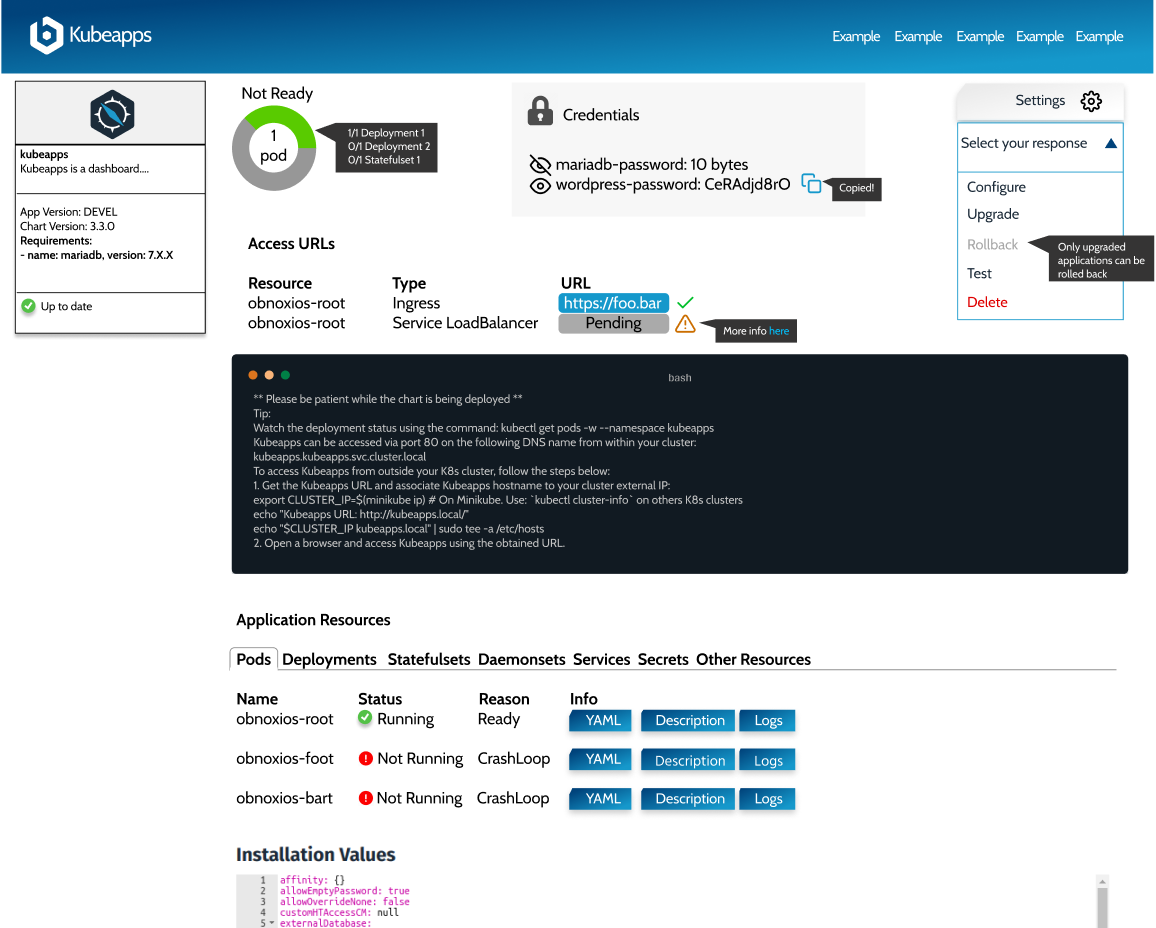
Task: Open the Secrets tab
Action: pos(663,660)
